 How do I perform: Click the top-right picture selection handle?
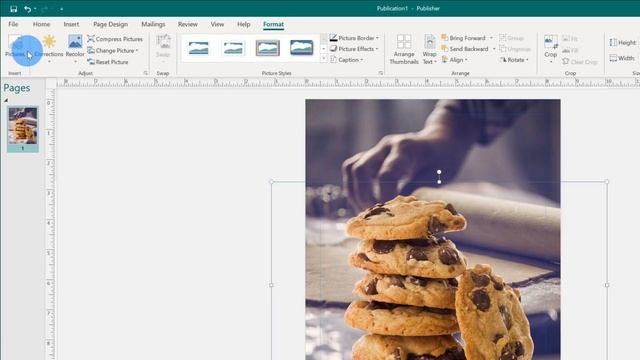[607, 182]
